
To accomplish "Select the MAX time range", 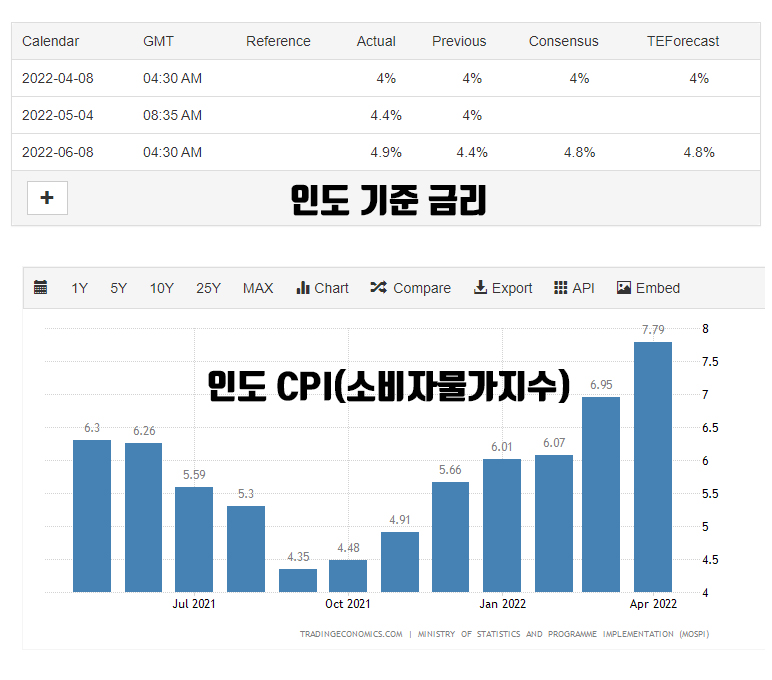I will [257, 288].
